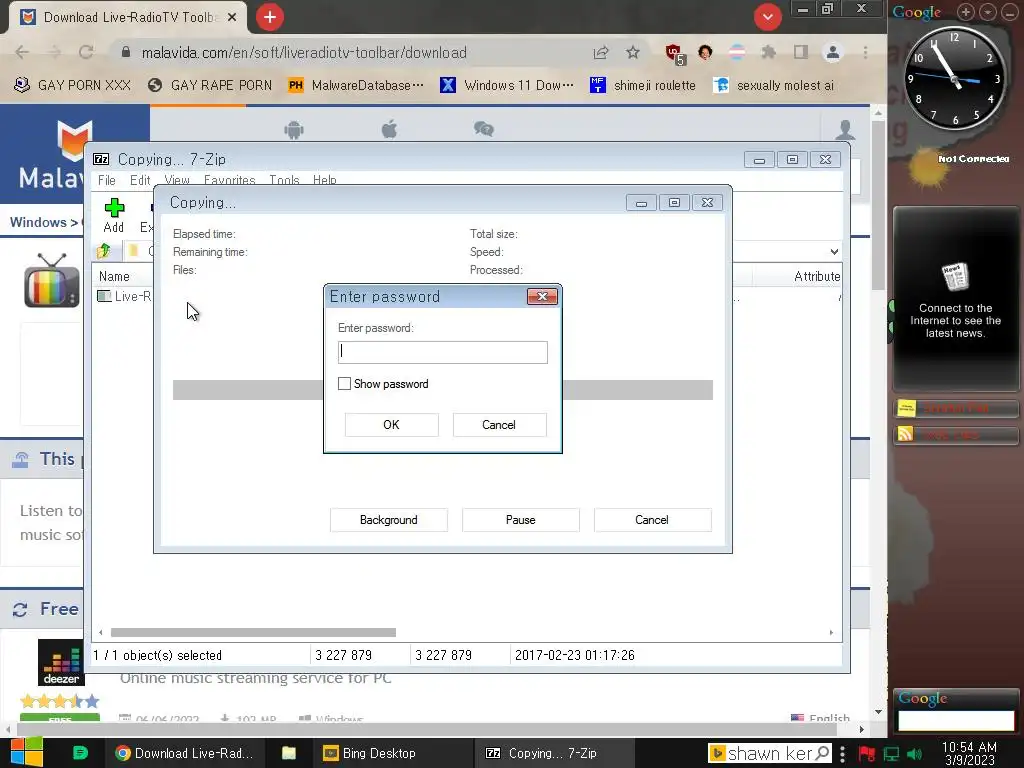This screenshot has width=1024, height=768.
Task: Expand the 7-Zip address path dropdown
Action: click(834, 251)
